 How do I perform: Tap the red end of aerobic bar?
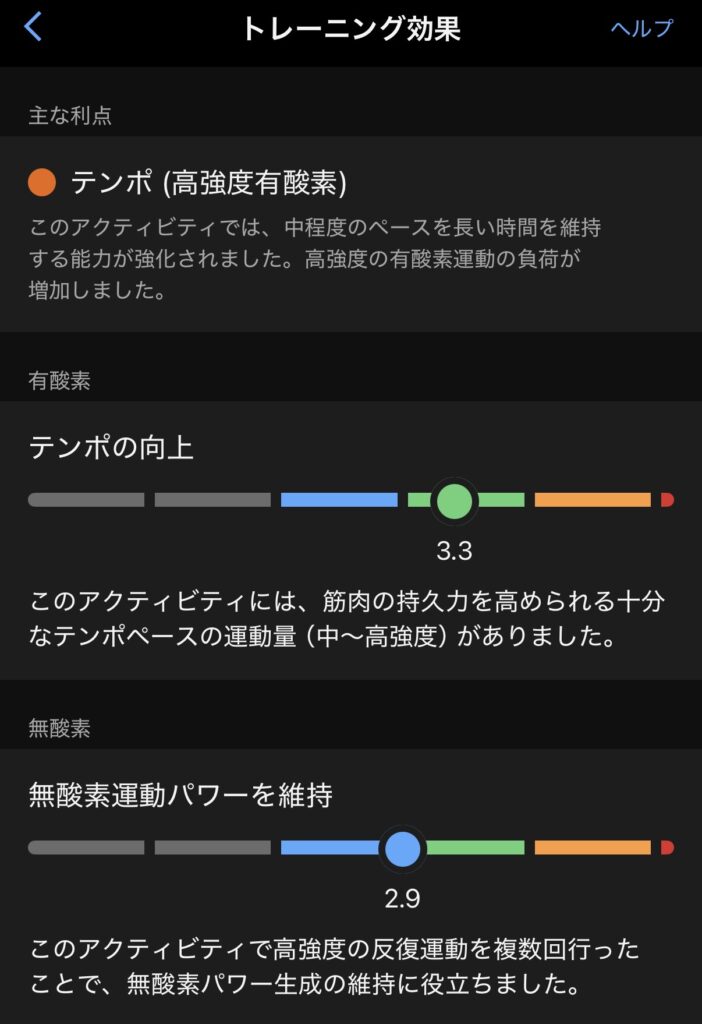pyautogui.click(x=667, y=500)
